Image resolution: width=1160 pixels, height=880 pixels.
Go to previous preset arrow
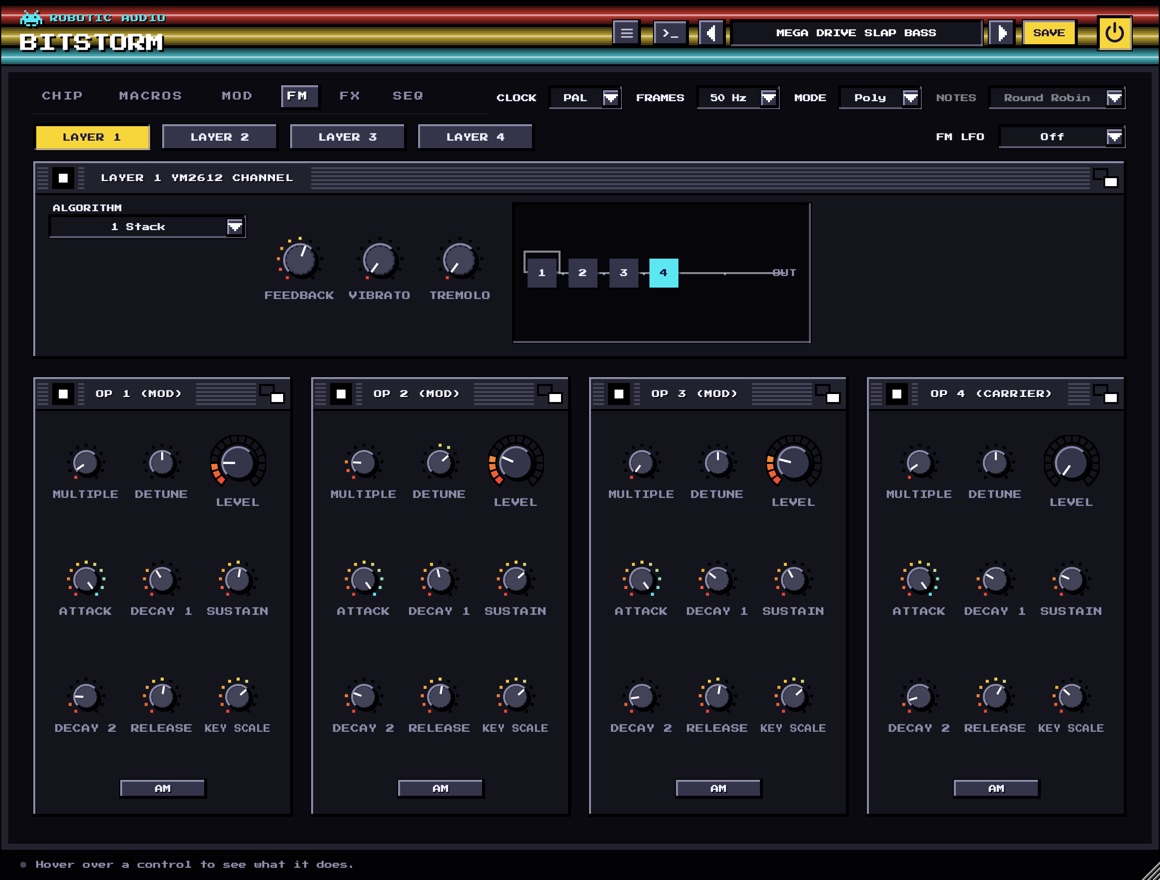[711, 33]
